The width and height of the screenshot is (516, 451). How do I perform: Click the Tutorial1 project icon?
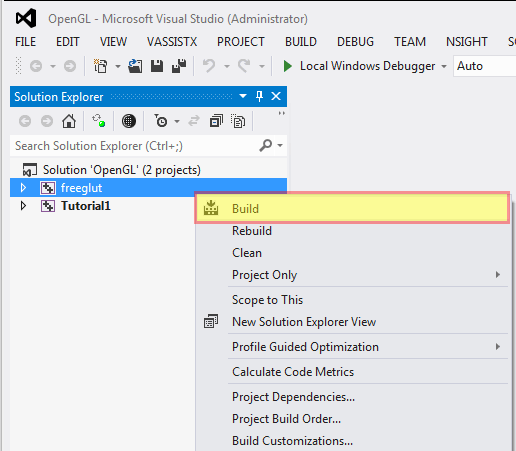tap(48, 206)
